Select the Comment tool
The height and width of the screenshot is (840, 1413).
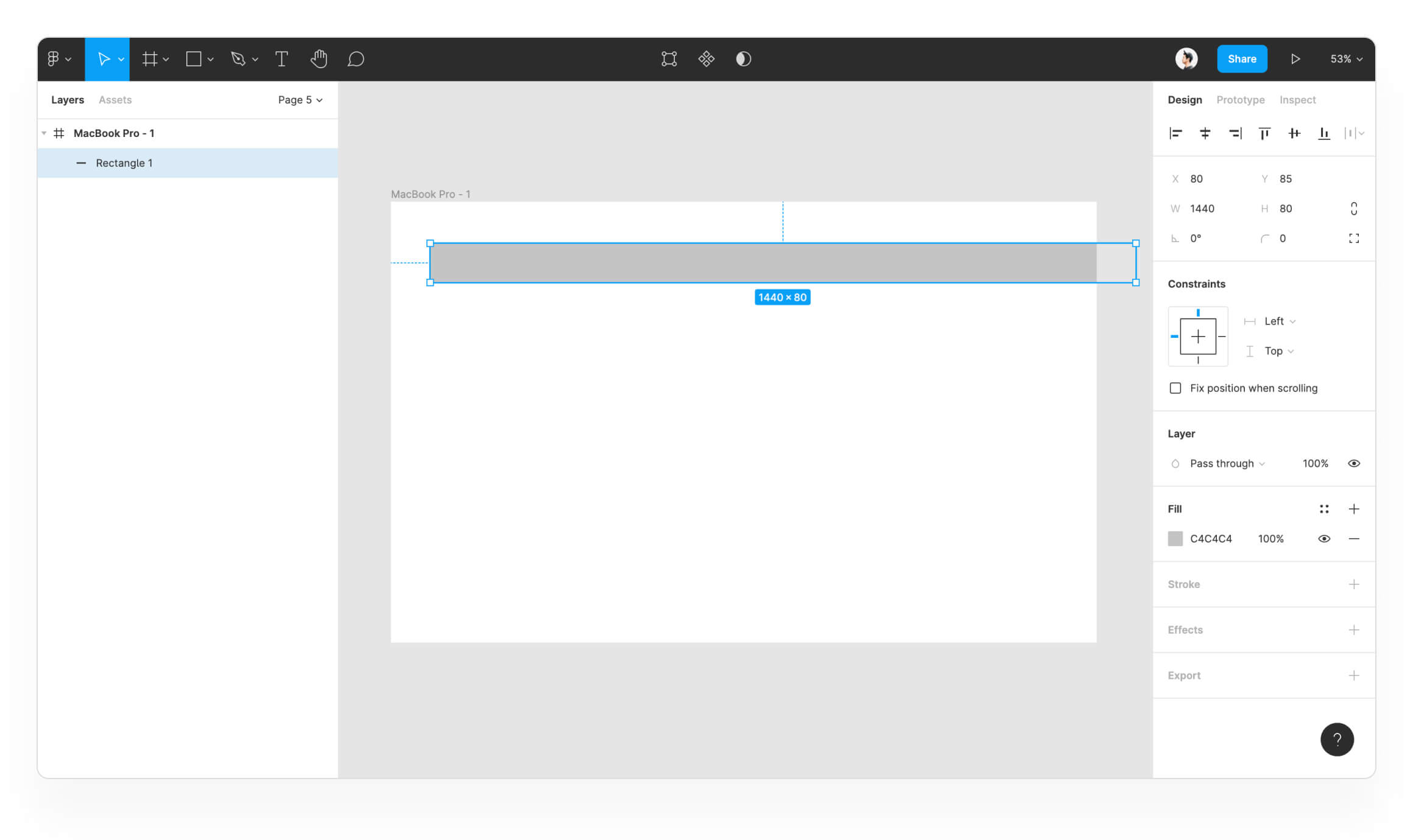[356, 59]
